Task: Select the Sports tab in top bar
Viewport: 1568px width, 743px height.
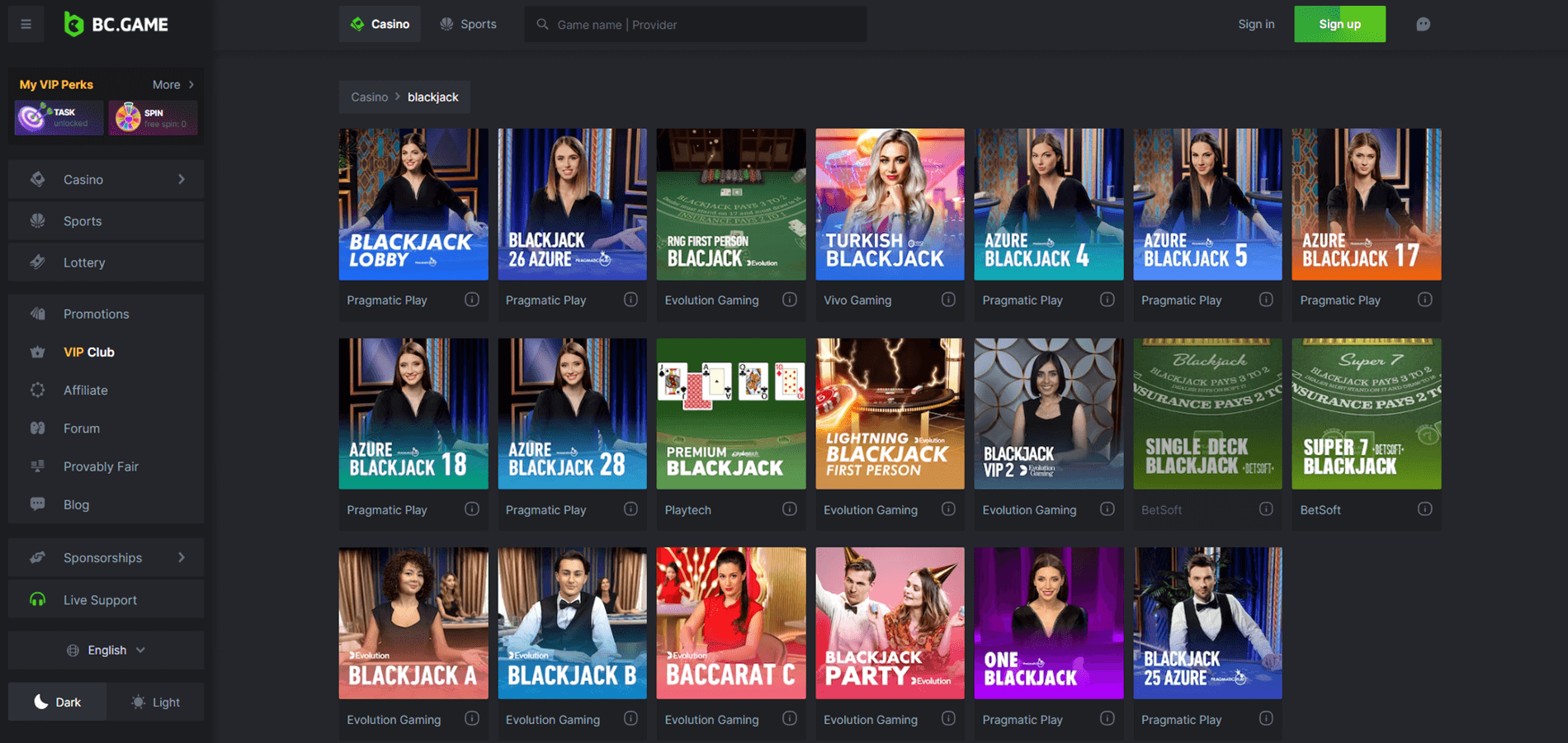Action: click(x=468, y=24)
